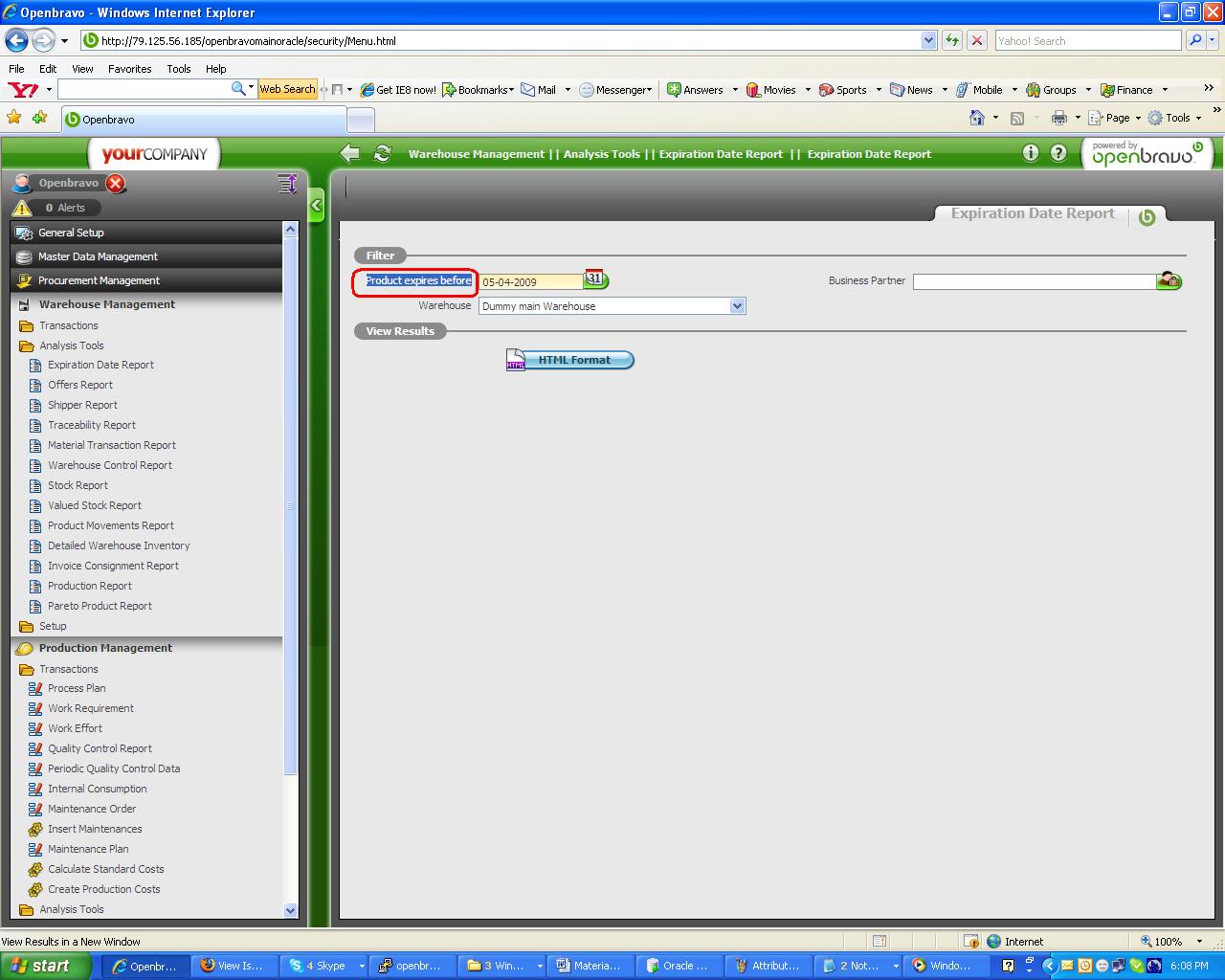Expand Procurement Management section
Image resolution: width=1225 pixels, height=980 pixels.
tap(147, 280)
